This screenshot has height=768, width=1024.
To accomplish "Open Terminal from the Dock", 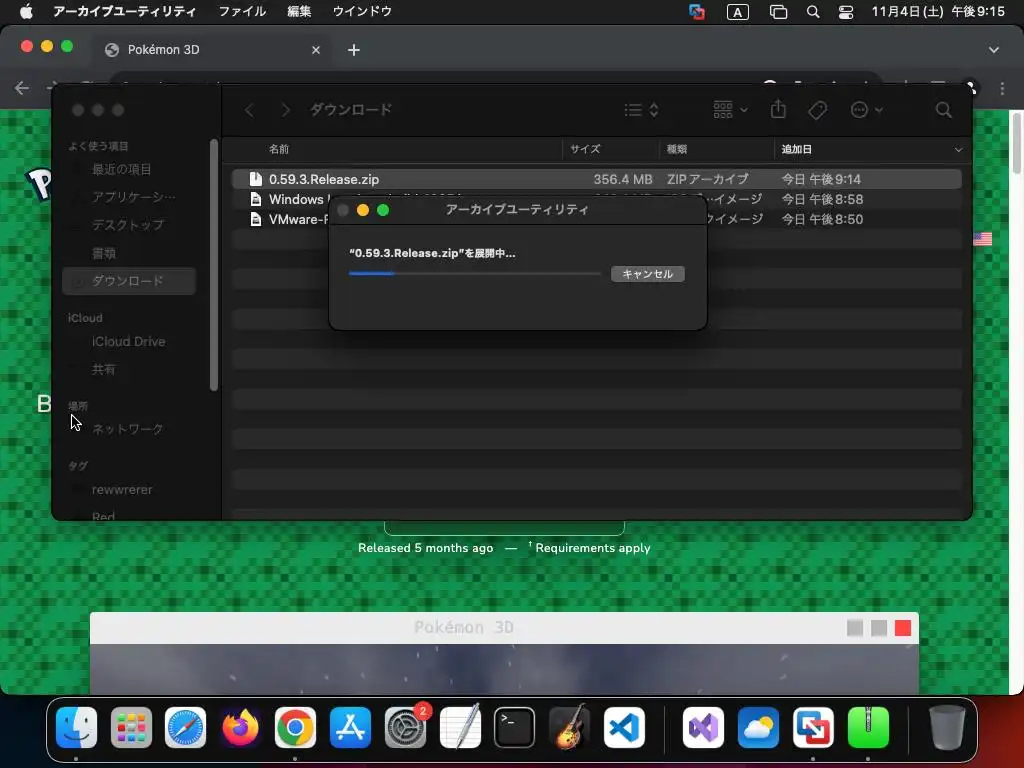I will (515, 727).
